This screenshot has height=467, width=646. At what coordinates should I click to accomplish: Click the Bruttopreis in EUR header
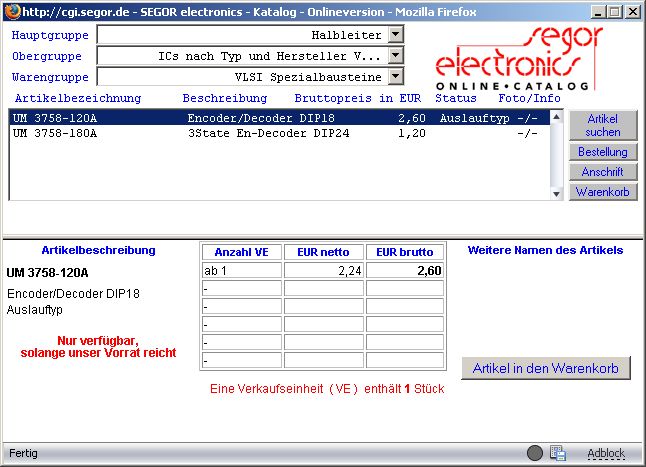358,98
